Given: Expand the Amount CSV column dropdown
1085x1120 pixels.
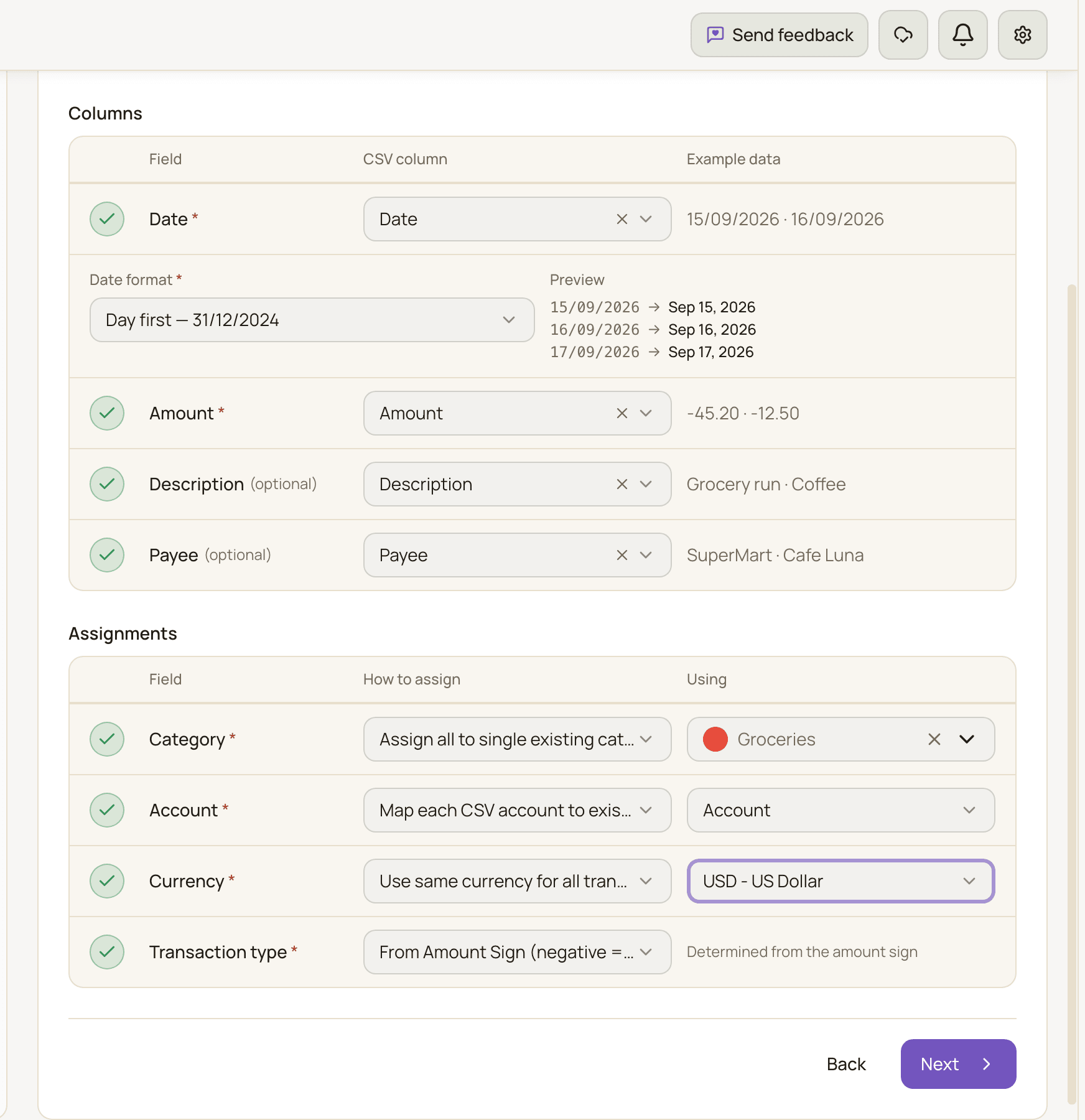Looking at the screenshot, I should (x=646, y=413).
